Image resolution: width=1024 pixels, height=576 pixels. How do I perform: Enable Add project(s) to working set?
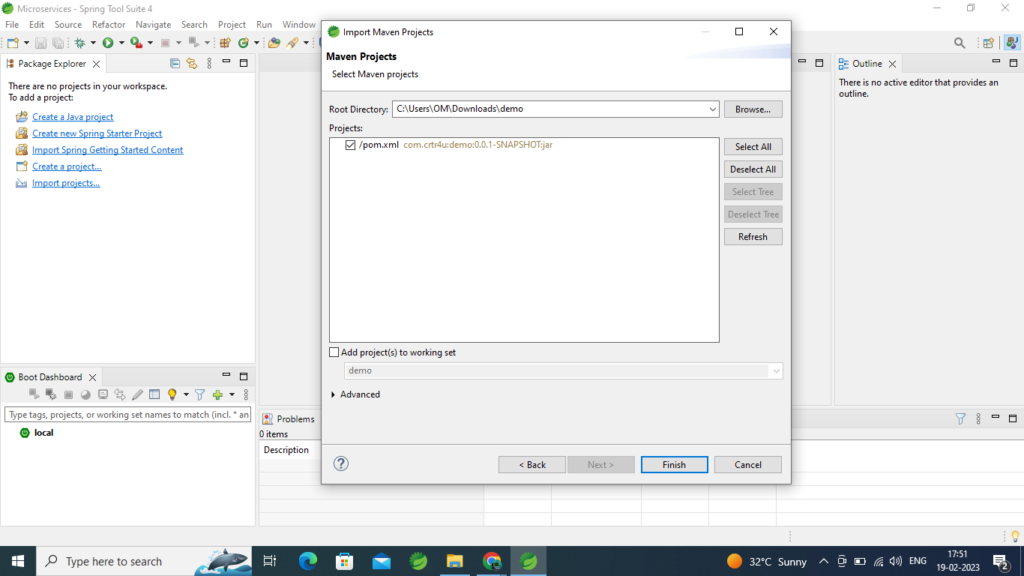coord(334,352)
